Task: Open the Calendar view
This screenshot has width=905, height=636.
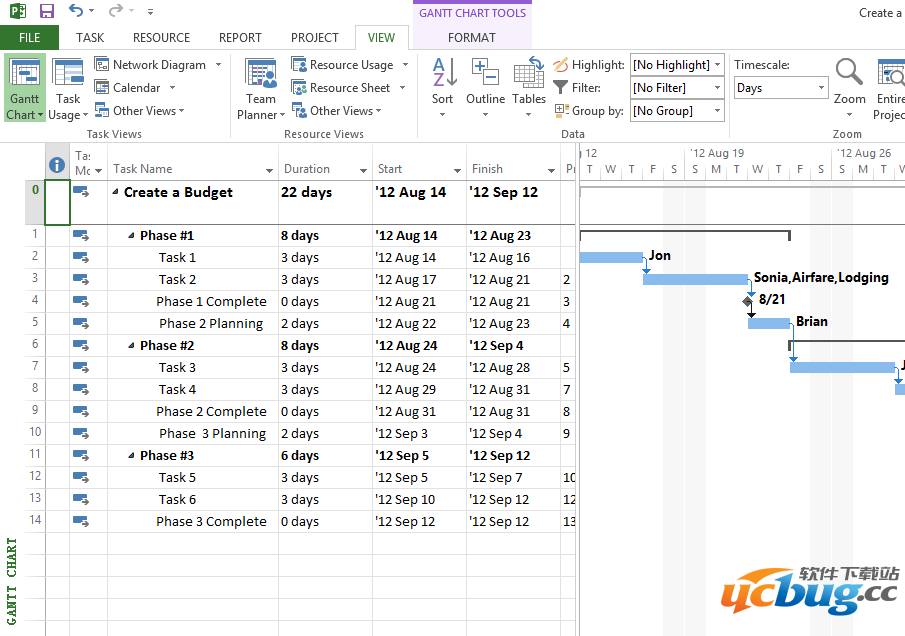Action: tap(128, 88)
